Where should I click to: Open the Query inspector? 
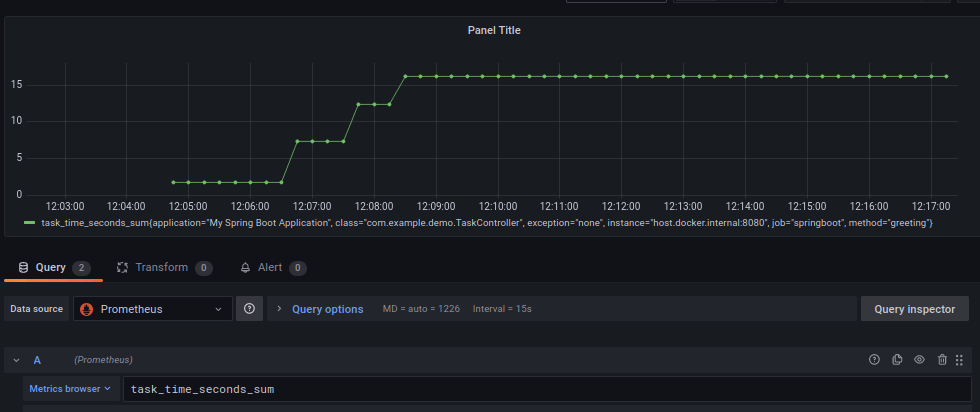914,309
